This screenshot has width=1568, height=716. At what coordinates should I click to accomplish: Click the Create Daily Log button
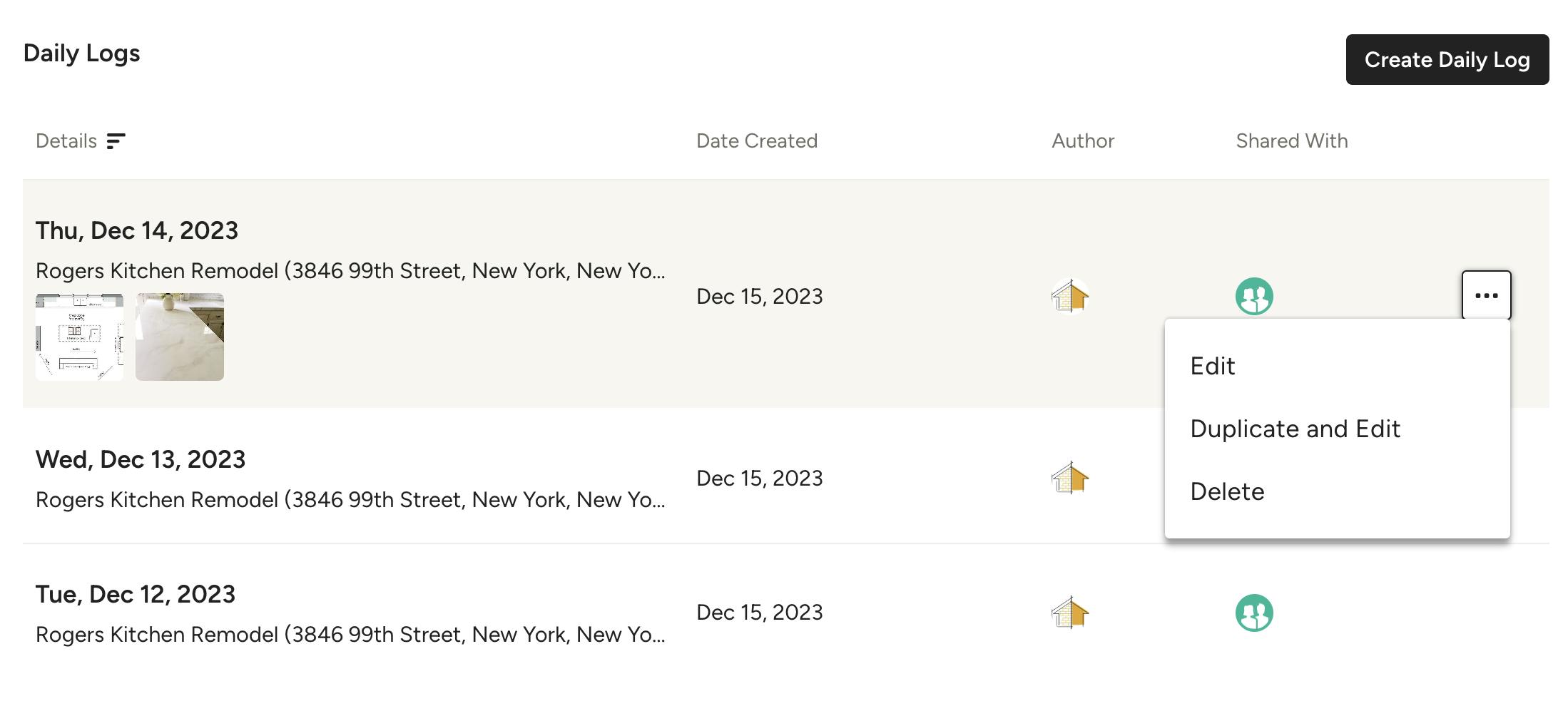click(x=1446, y=60)
